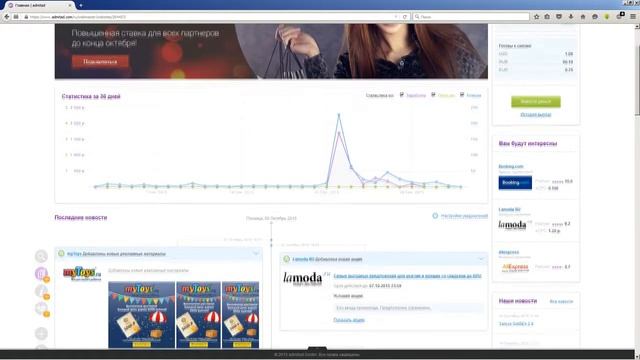
Task: Go to browser home page icon
Action: coord(583,17)
